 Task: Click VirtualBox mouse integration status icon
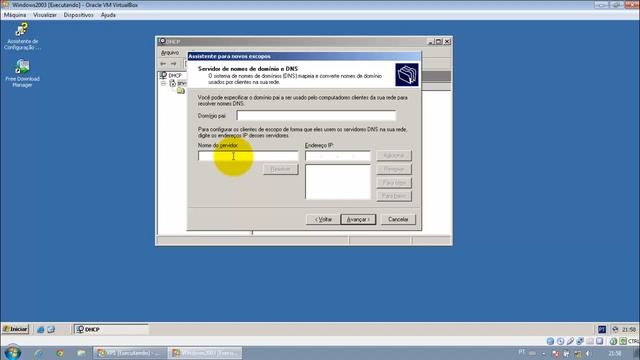(x=613, y=341)
